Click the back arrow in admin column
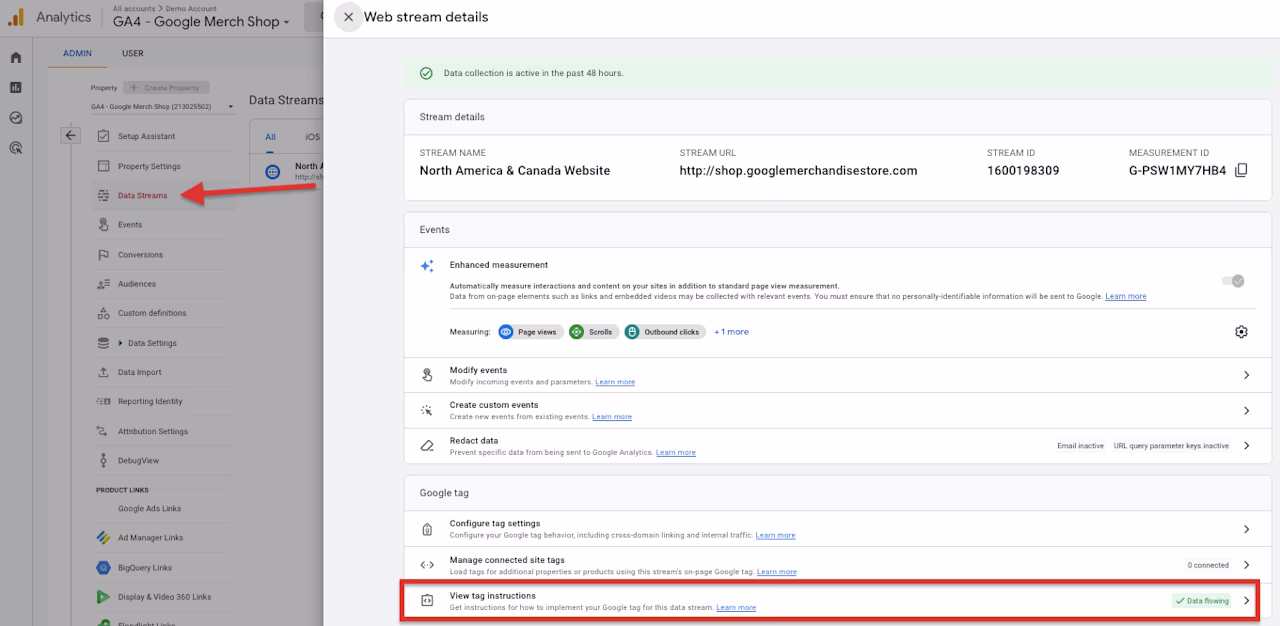 (70, 136)
